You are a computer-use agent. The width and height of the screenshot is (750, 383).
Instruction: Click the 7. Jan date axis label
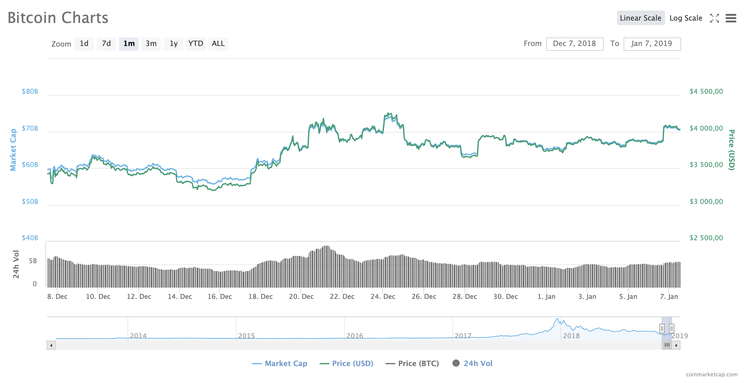[669, 296]
